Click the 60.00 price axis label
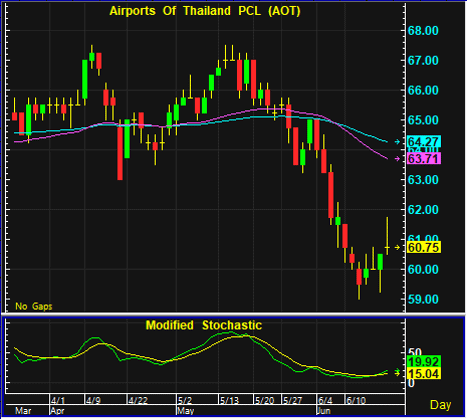The width and height of the screenshot is (467, 419). point(423,269)
